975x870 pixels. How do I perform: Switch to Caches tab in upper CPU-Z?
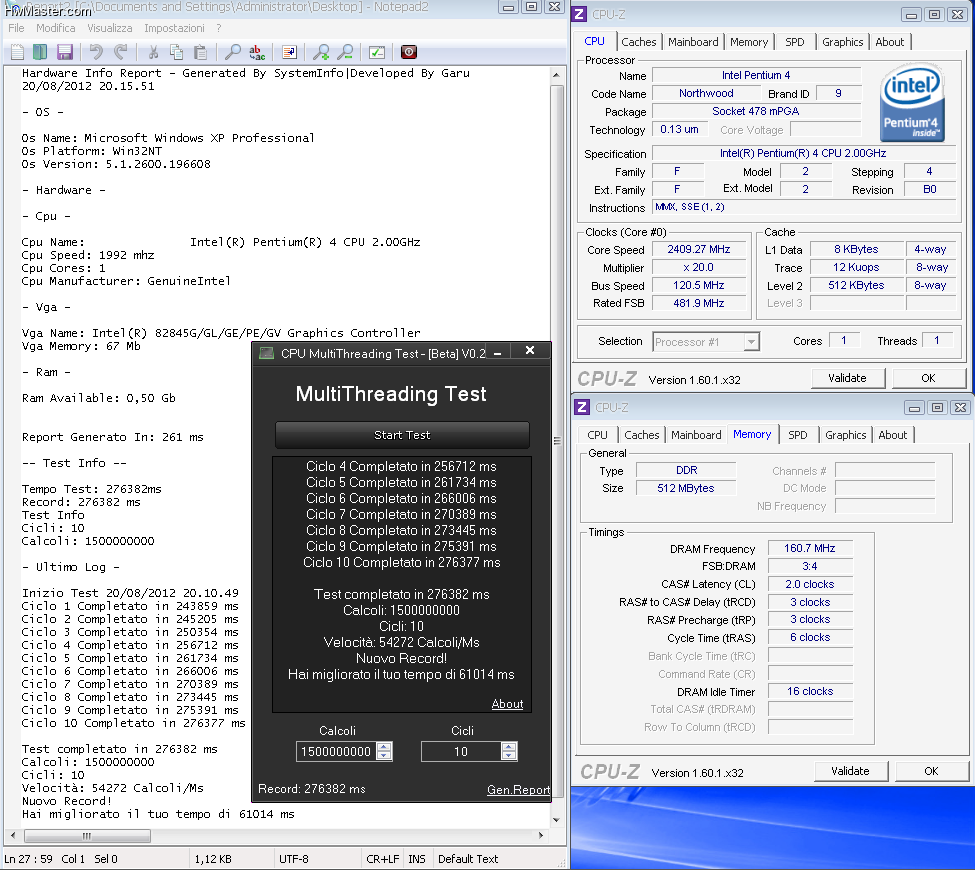639,42
